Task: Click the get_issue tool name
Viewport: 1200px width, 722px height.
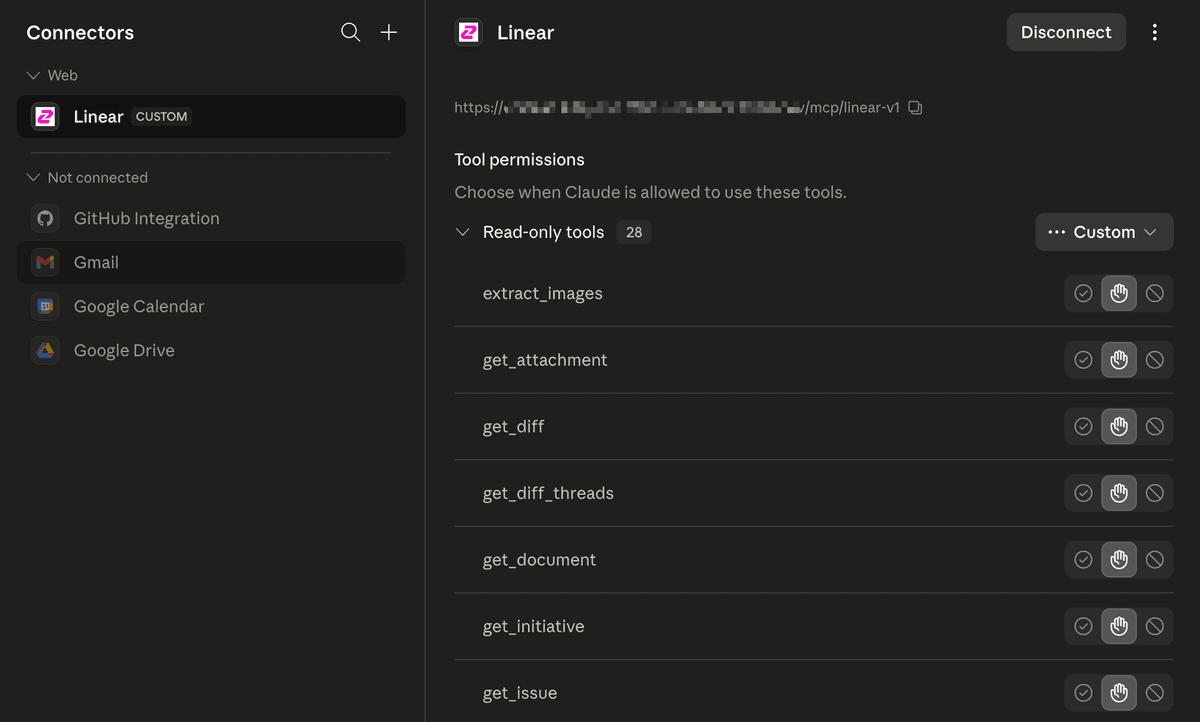Action: coord(520,693)
